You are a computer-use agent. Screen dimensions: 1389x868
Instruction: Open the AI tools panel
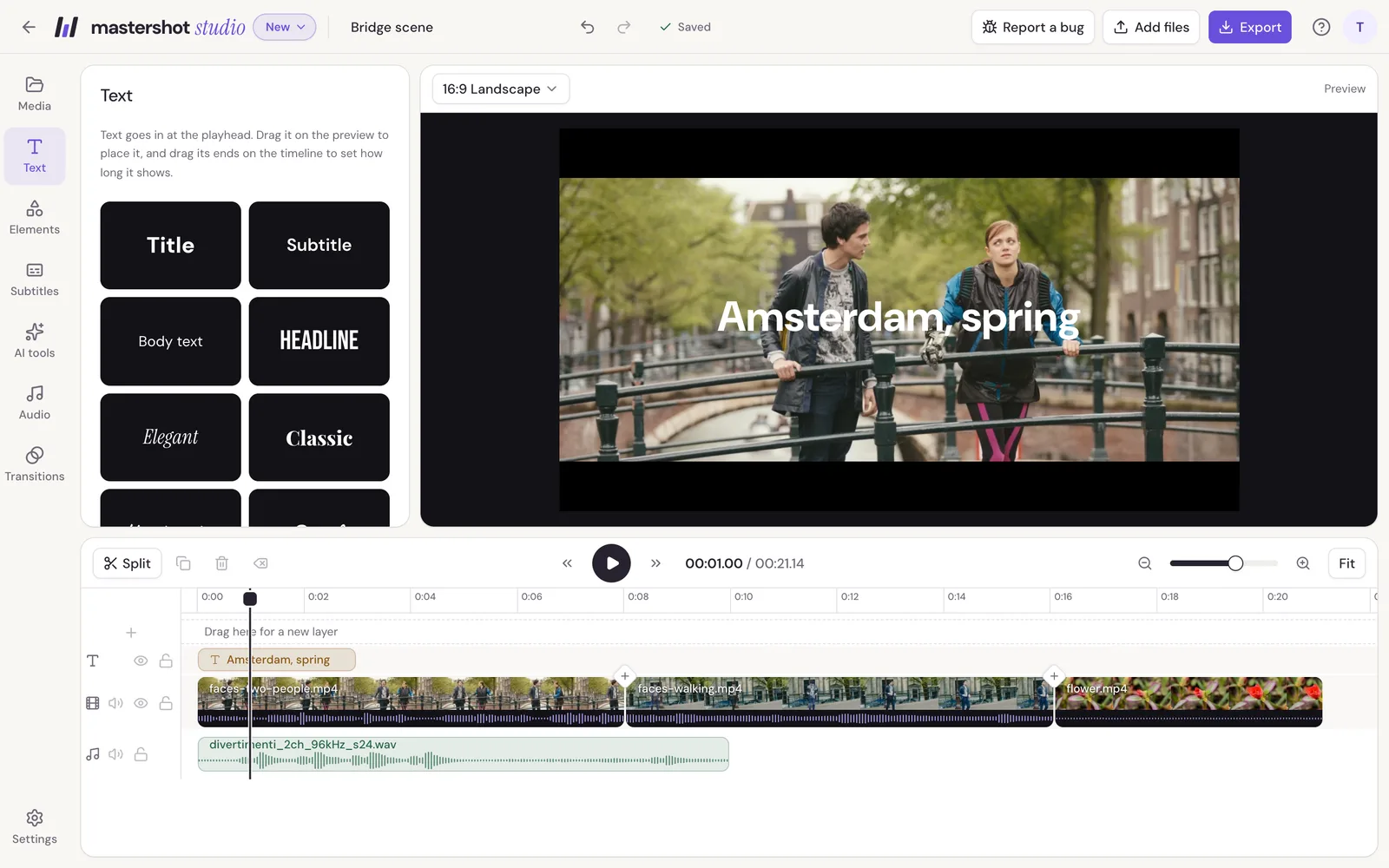(35, 340)
